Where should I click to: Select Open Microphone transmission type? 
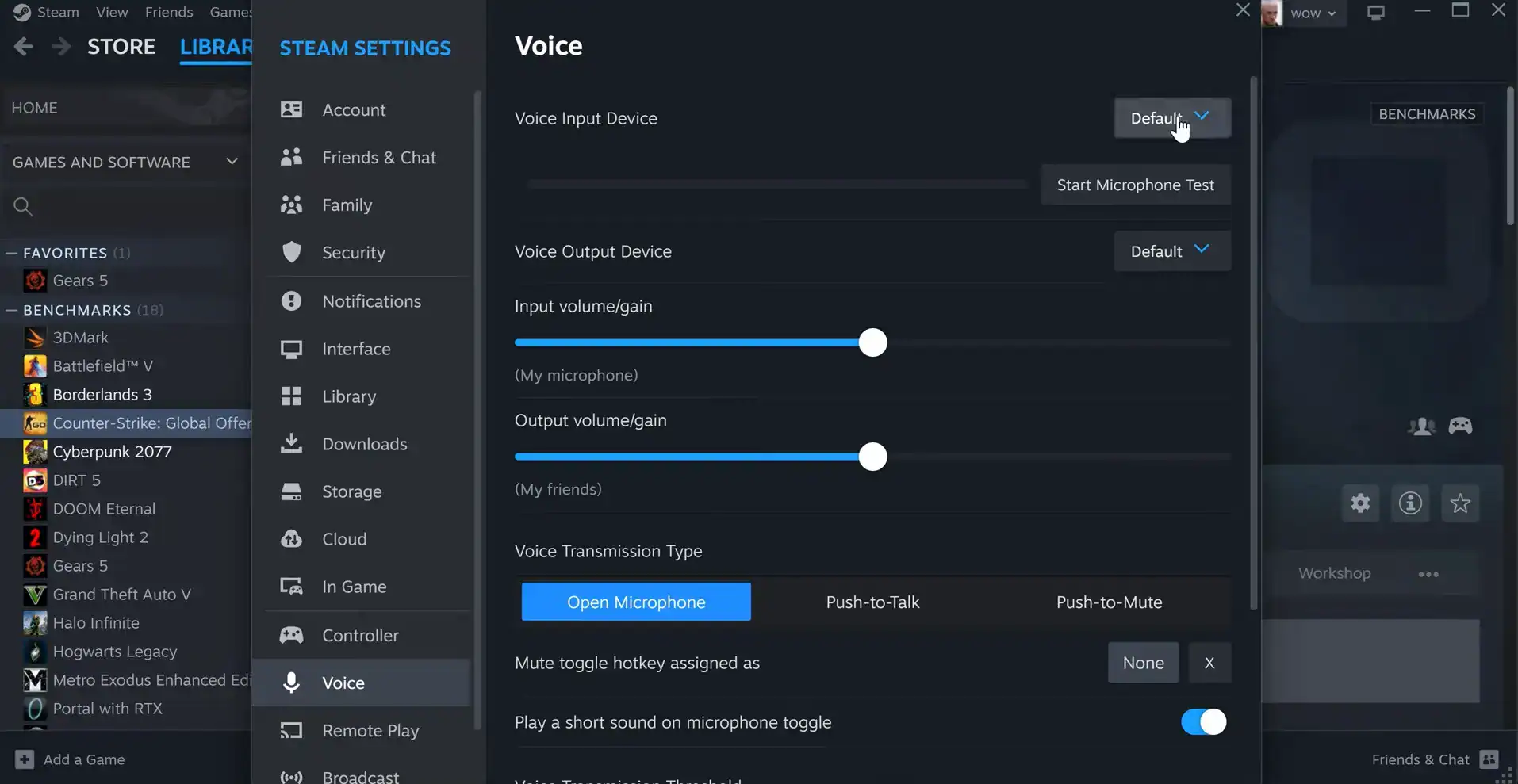pos(636,602)
